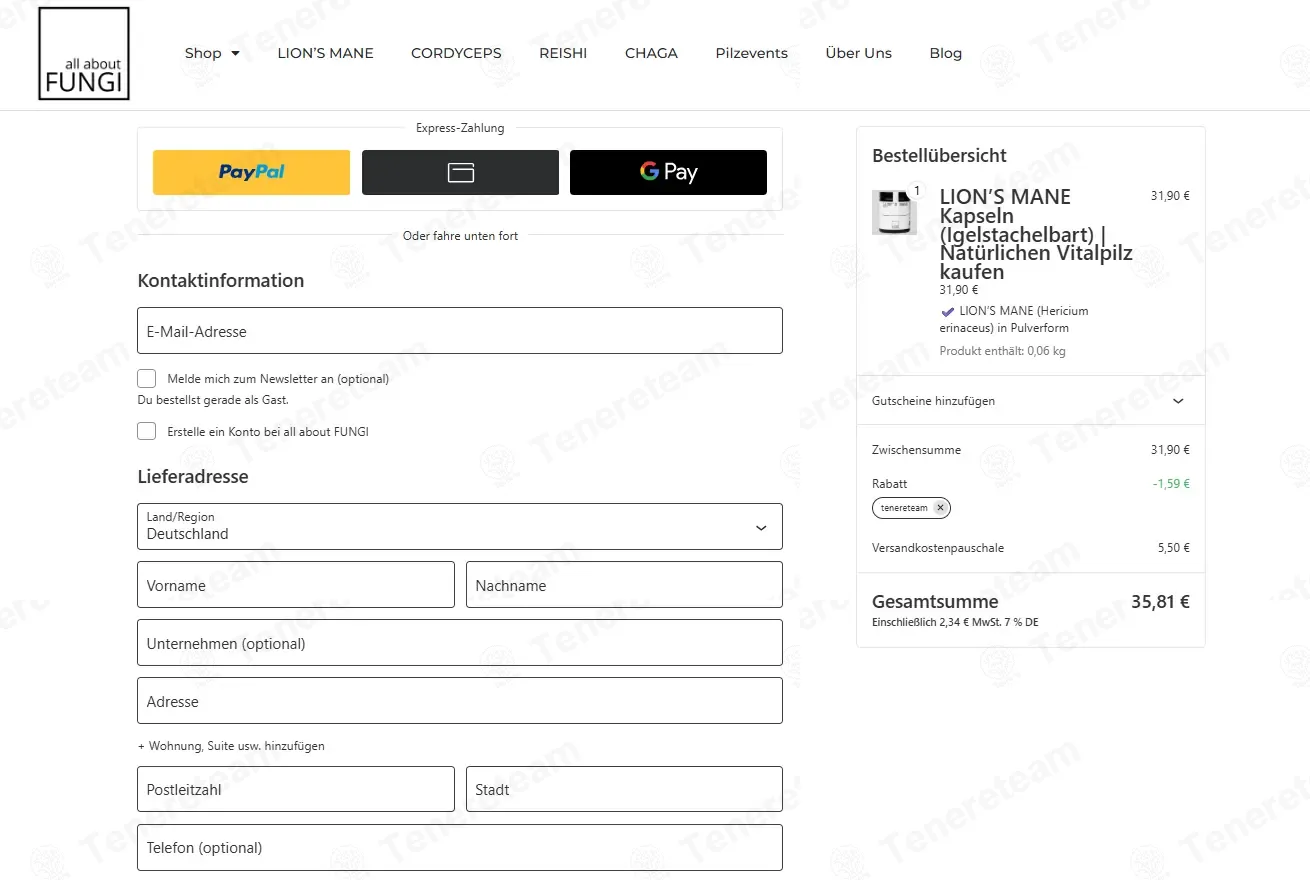The width and height of the screenshot is (1310, 880).
Task: Add Wohnung, Suite usw. address line
Action: pyautogui.click(x=231, y=746)
